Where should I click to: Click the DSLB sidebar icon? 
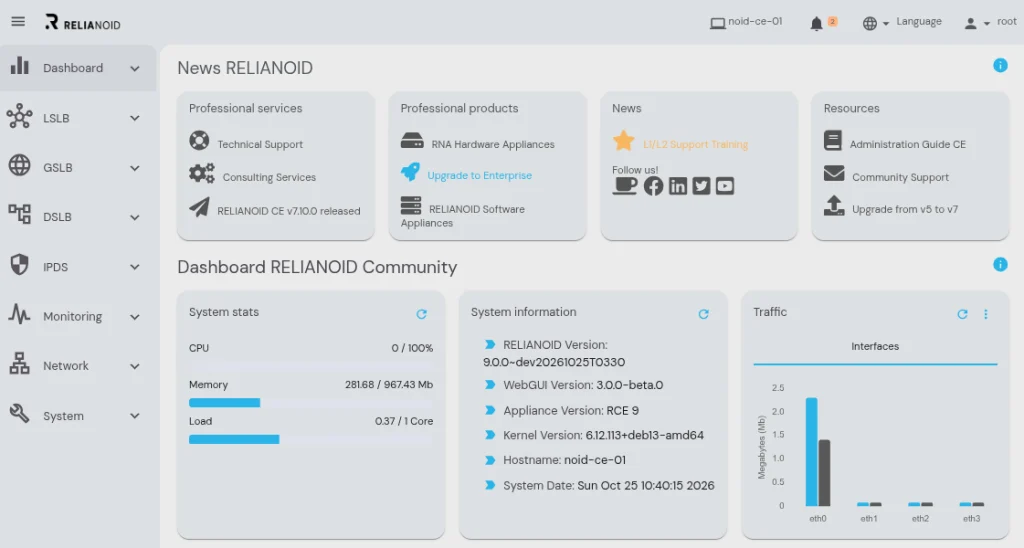(20, 214)
